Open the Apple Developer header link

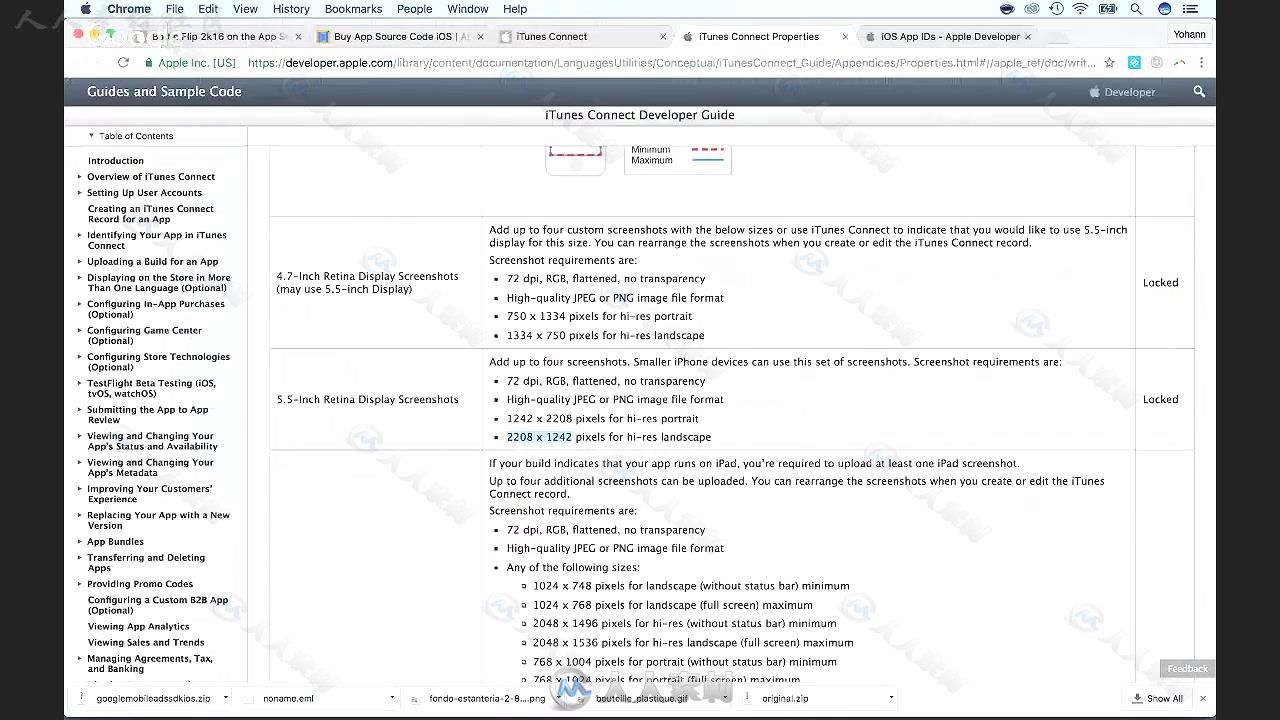pyautogui.click(x=1122, y=92)
